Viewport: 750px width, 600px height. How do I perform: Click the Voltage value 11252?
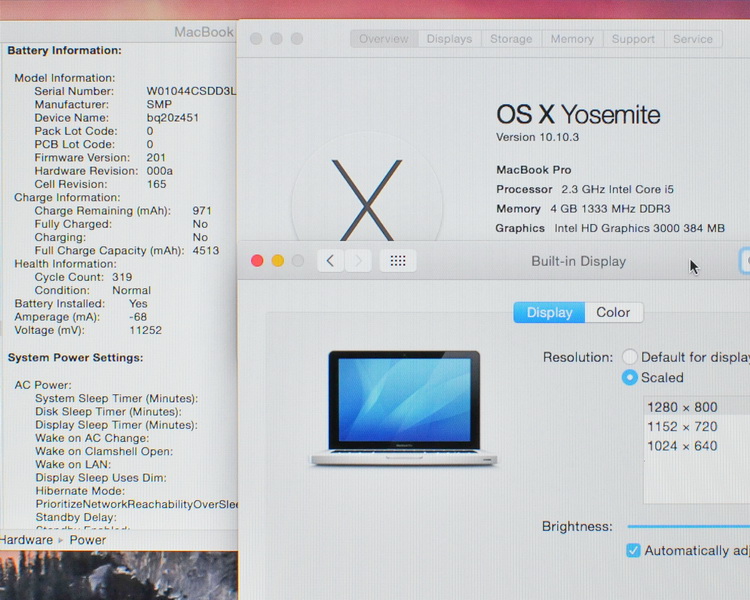pyautogui.click(x=145, y=330)
